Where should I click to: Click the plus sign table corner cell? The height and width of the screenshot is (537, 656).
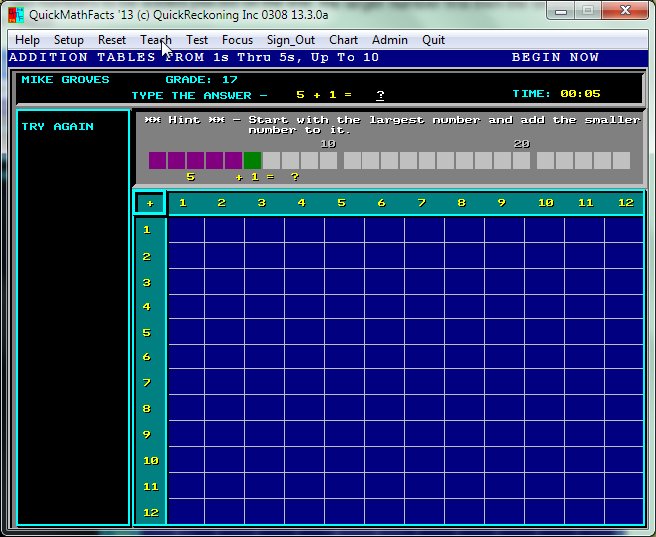pos(150,203)
